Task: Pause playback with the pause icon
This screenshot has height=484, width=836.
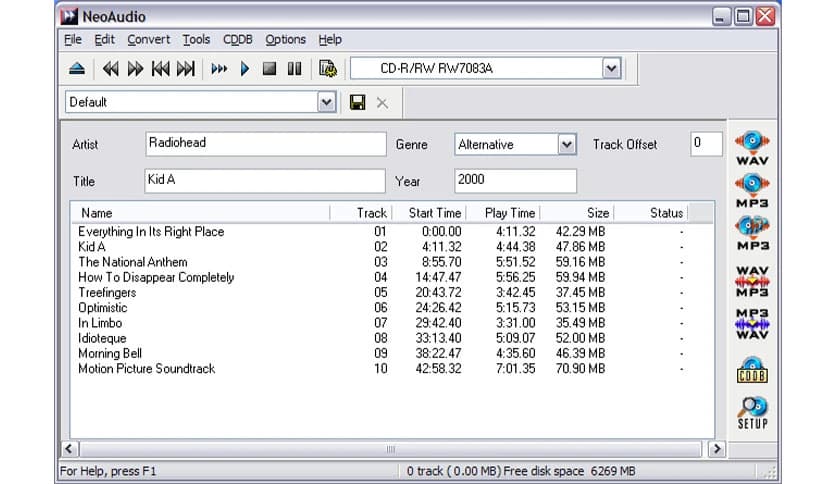Action: click(294, 69)
